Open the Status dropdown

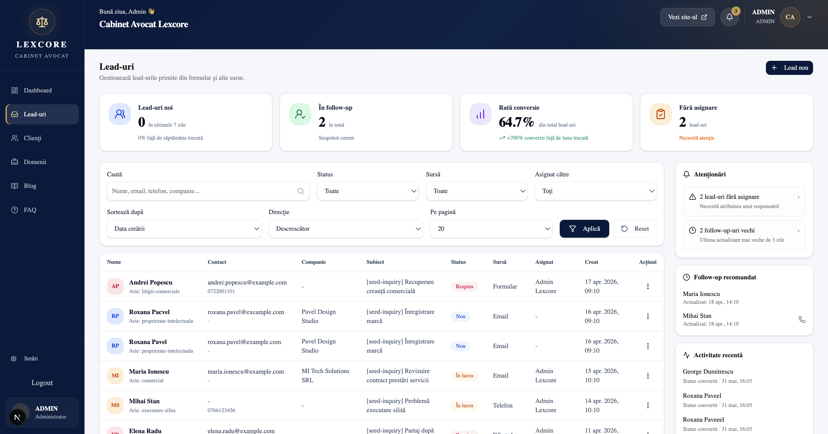[x=368, y=191]
